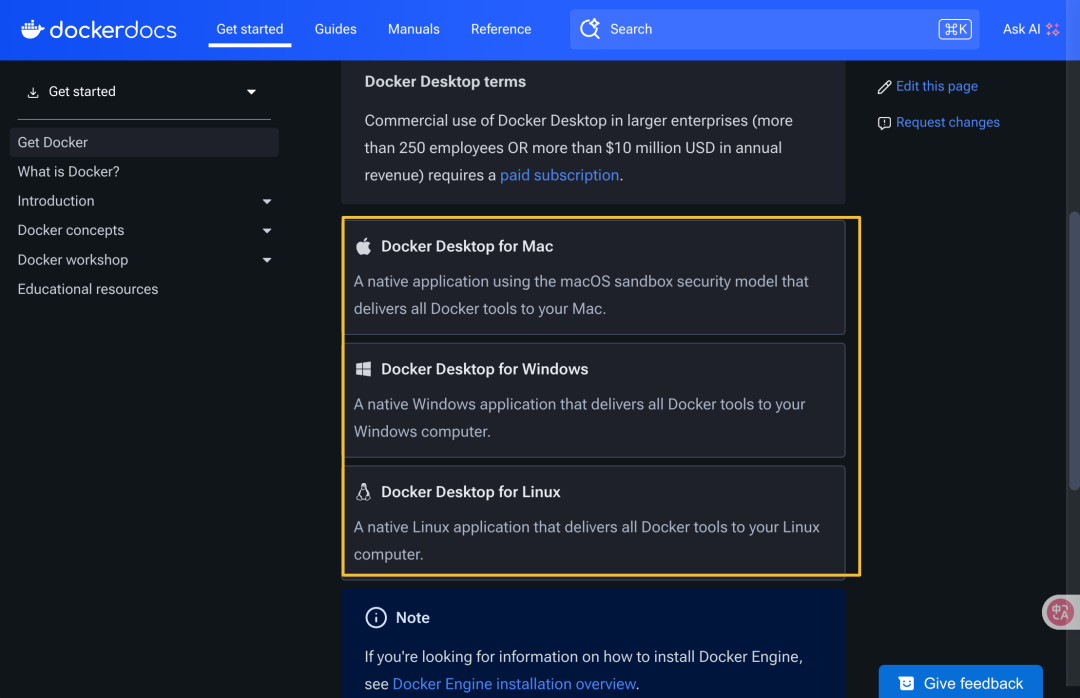This screenshot has width=1080, height=698.
Task: Click the Request changes speech bubble icon
Action: pyautogui.click(x=884, y=123)
